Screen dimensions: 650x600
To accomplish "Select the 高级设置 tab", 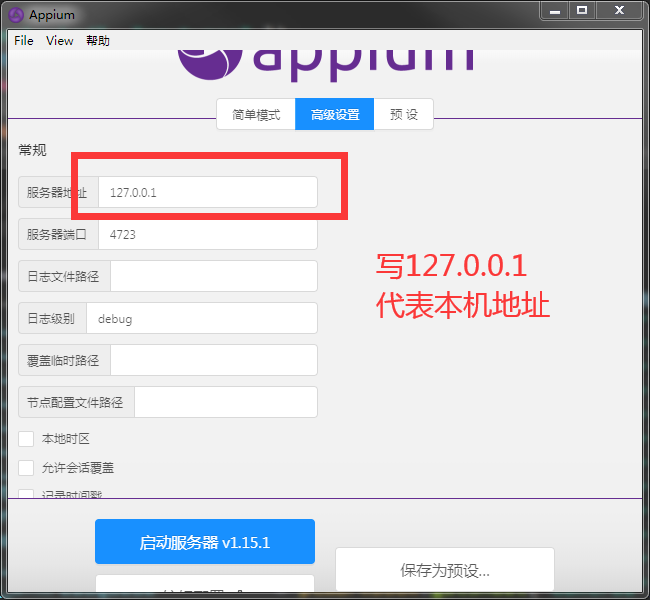I will point(335,114).
